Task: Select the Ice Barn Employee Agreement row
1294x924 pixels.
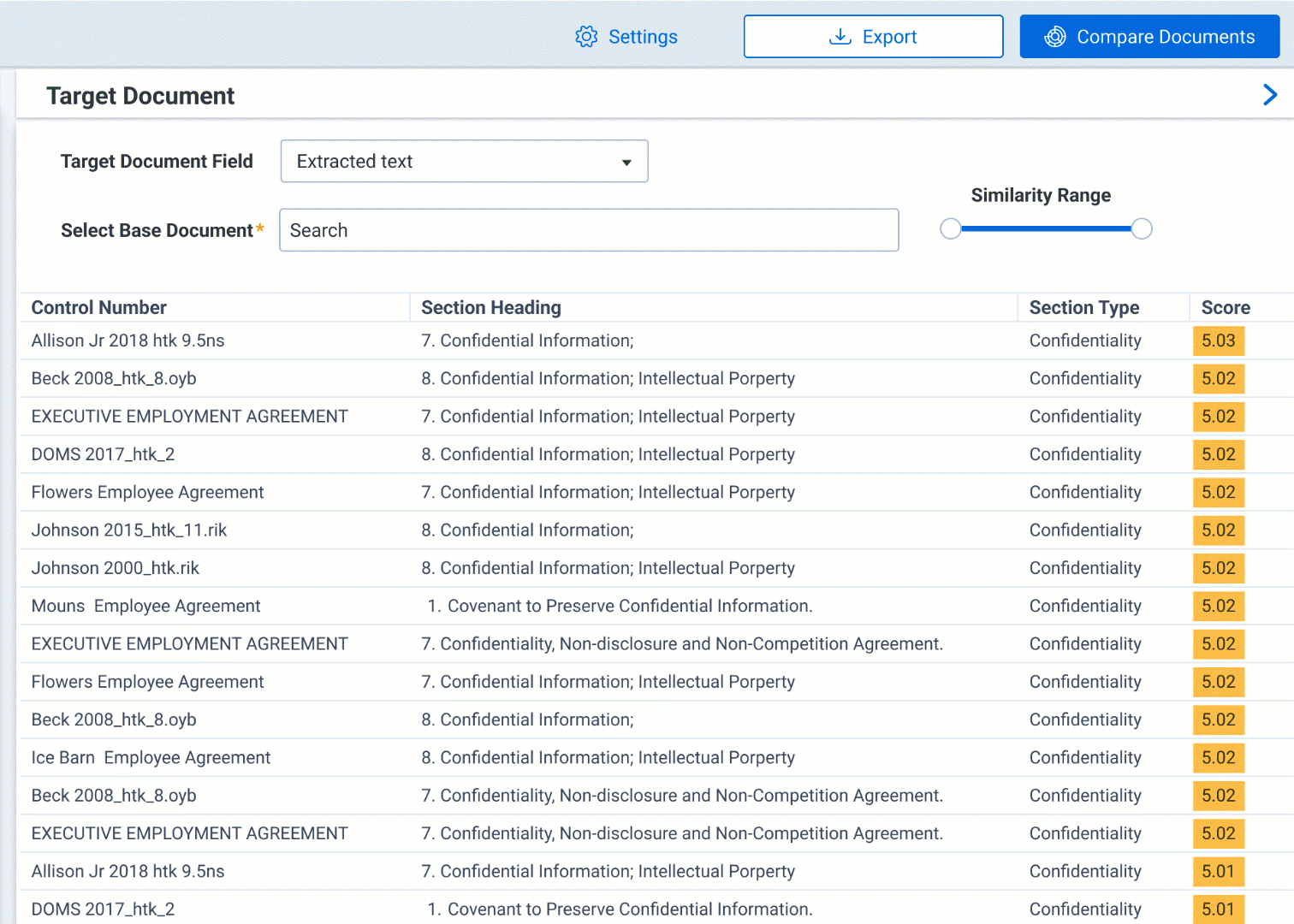Action: [x=151, y=758]
